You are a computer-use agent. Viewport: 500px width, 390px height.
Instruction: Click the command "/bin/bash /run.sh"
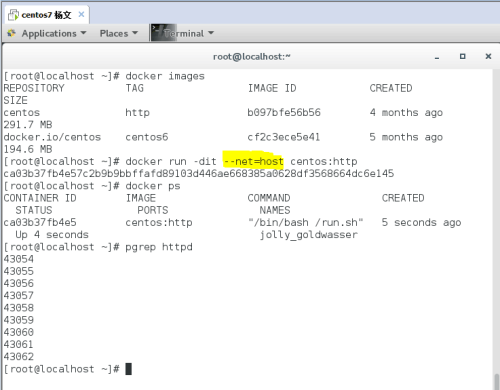point(306,222)
